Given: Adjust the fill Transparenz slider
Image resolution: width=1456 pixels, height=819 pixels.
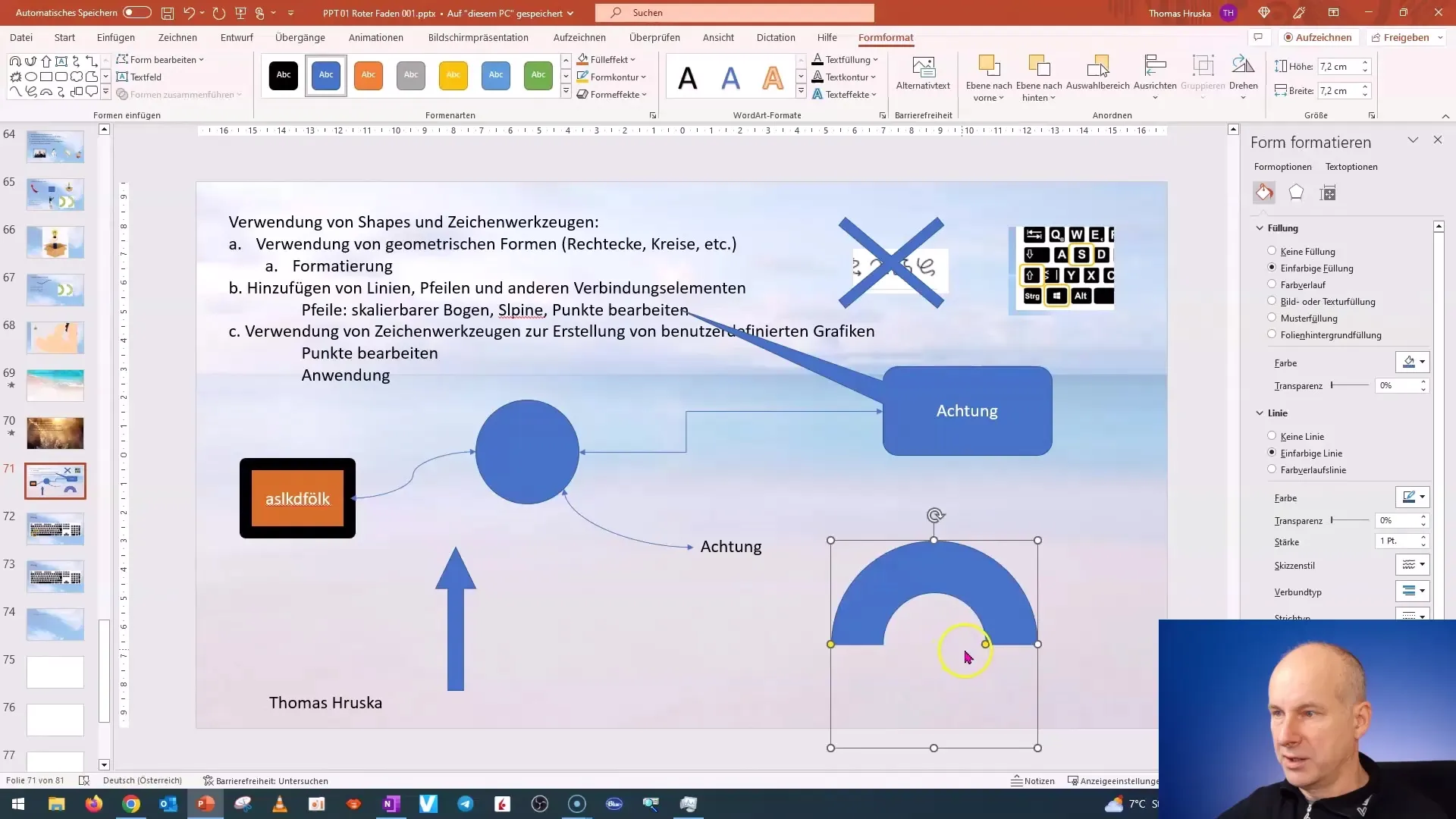Looking at the screenshot, I should coord(1350,385).
